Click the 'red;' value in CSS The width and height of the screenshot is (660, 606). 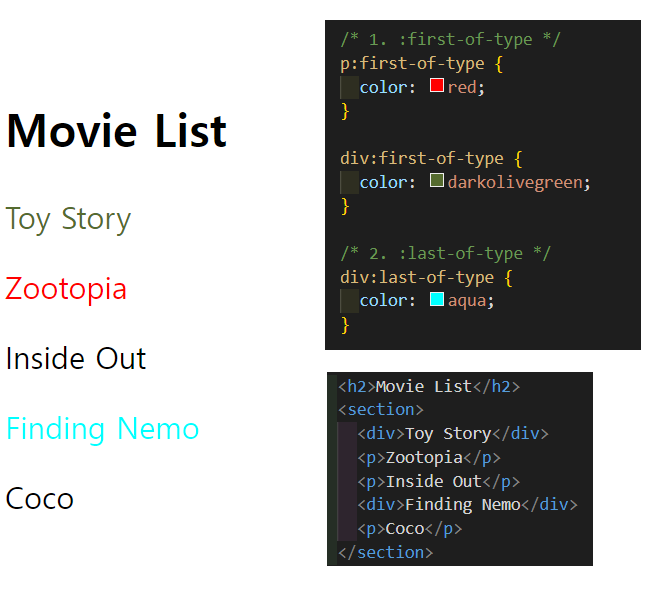(x=466, y=88)
